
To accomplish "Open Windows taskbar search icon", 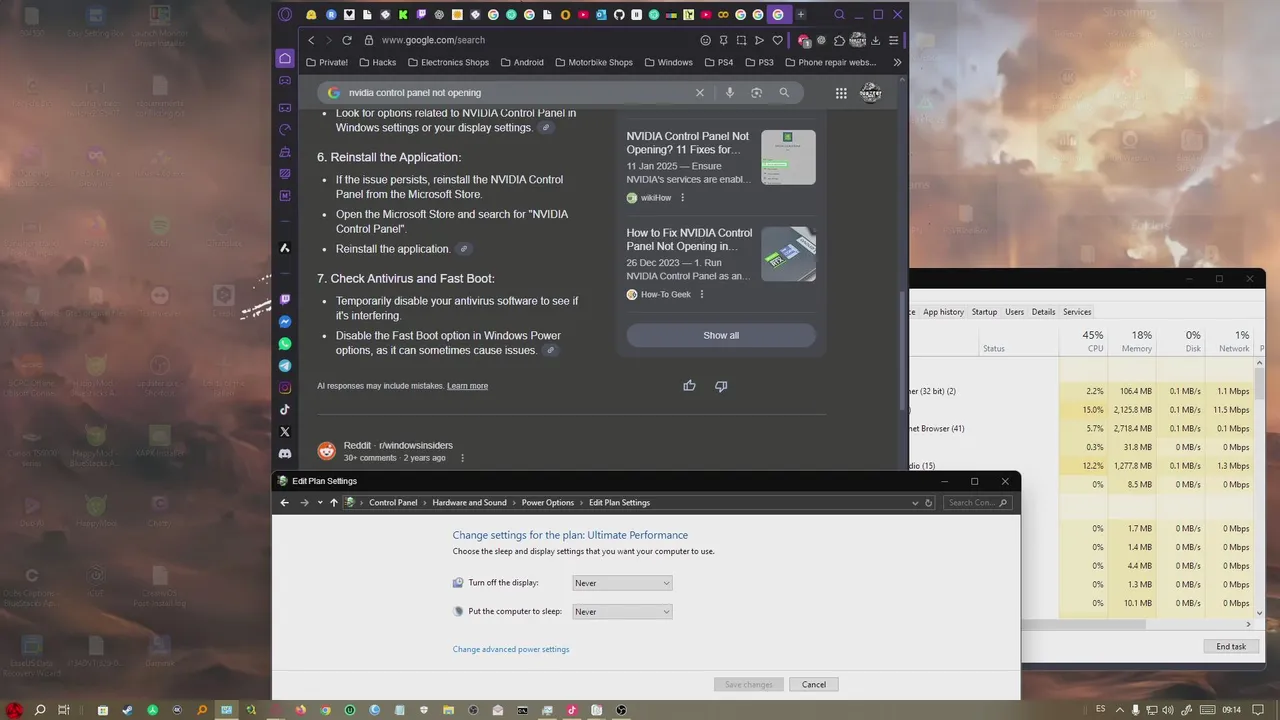I will pyautogui.click(x=40, y=710).
